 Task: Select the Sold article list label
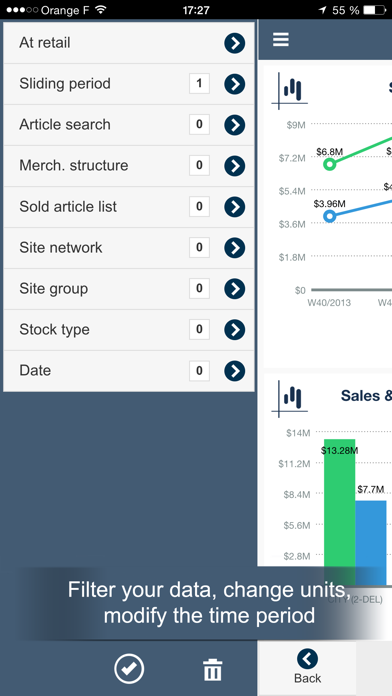[x=68, y=206]
